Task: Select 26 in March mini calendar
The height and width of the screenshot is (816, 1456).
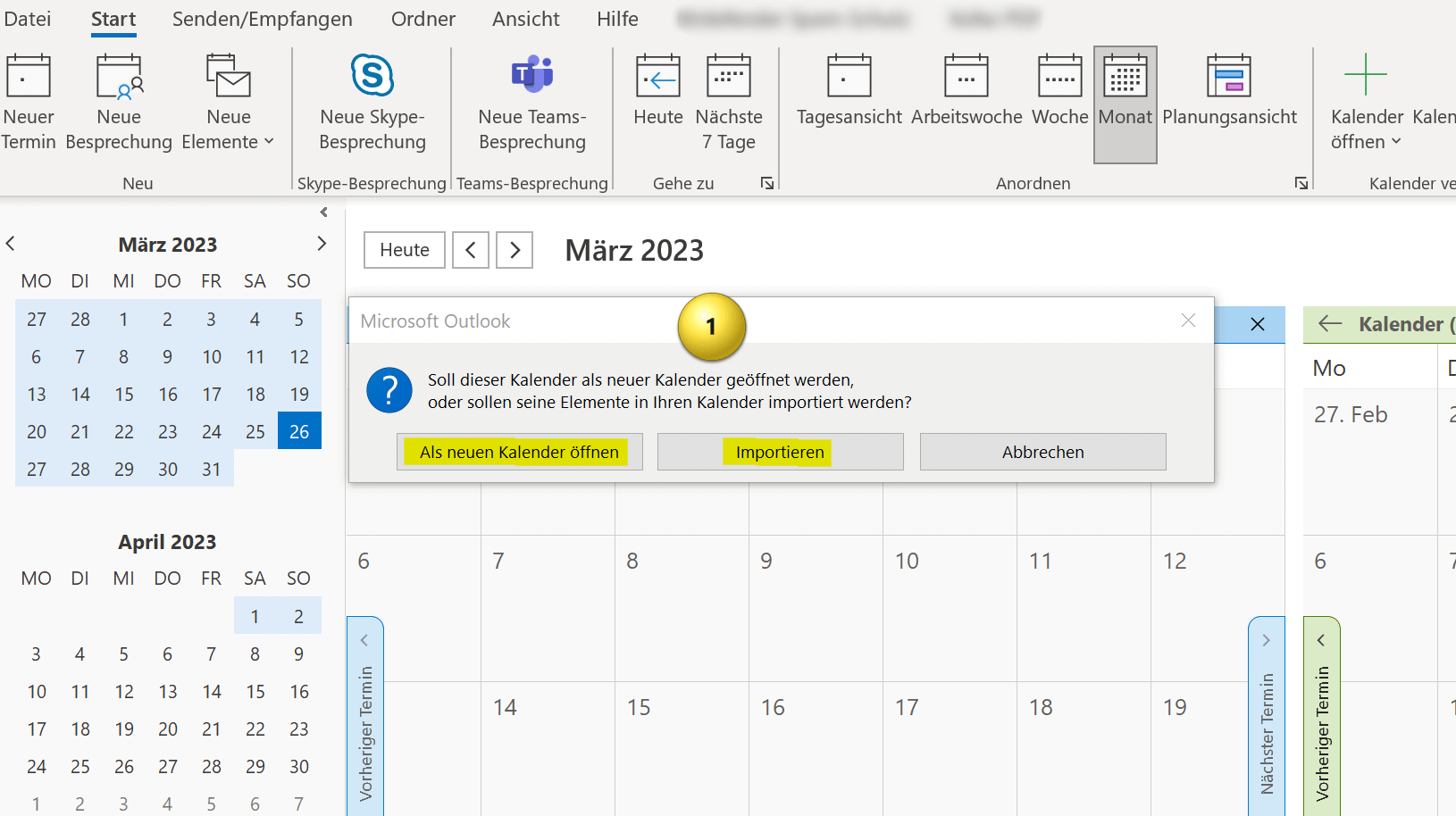Action: point(299,431)
